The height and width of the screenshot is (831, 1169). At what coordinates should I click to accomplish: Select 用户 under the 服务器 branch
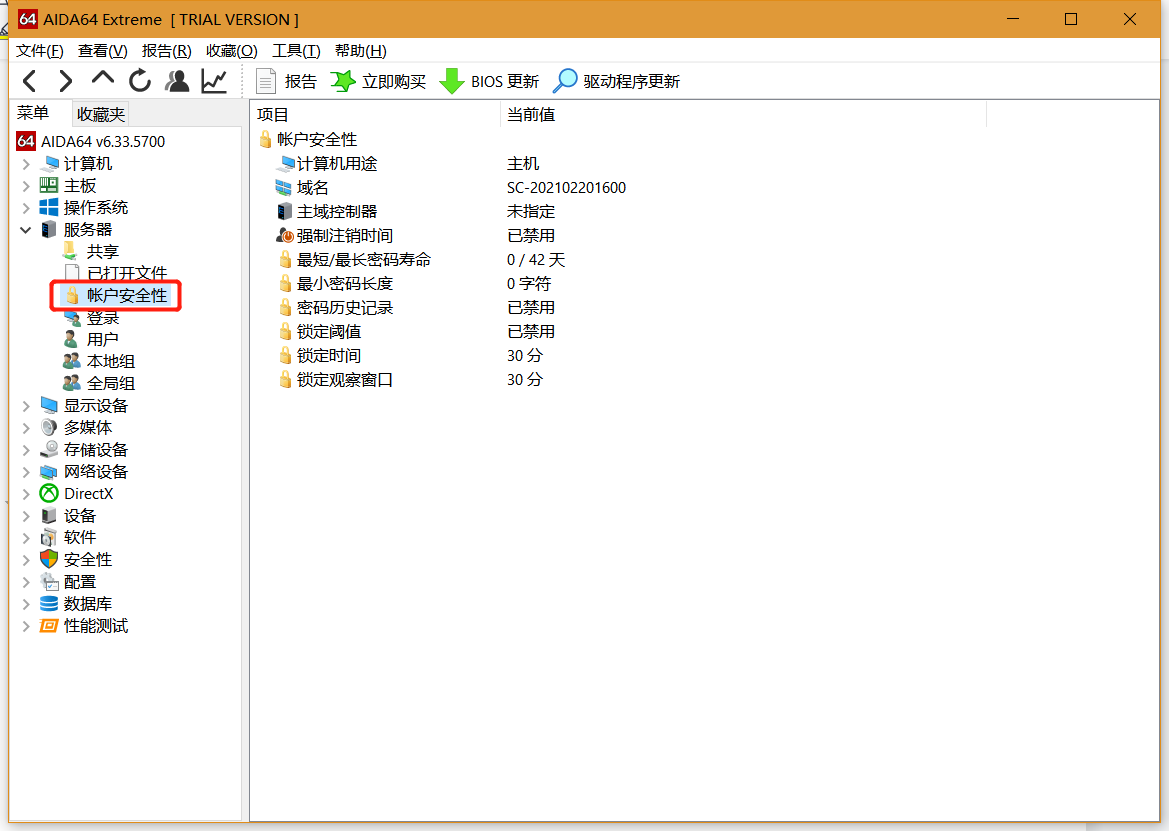click(101, 338)
